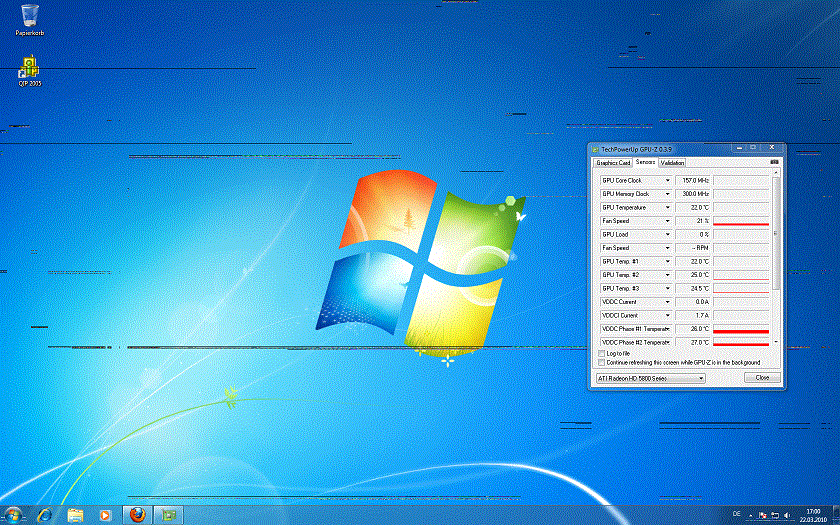The width and height of the screenshot is (840, 525).
Task: Click the 25.0 °C GPU Temp. #2 value
Action: point(693,275)
